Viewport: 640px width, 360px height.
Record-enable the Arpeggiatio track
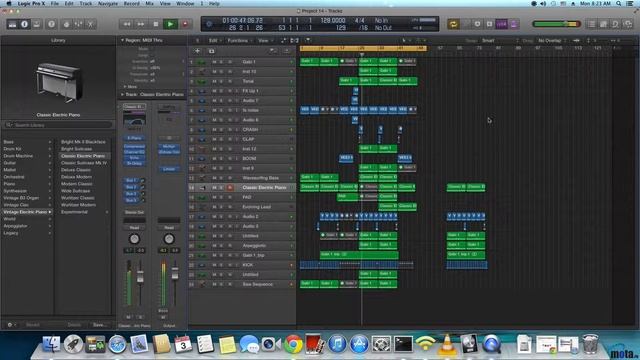tap(230, 245)
